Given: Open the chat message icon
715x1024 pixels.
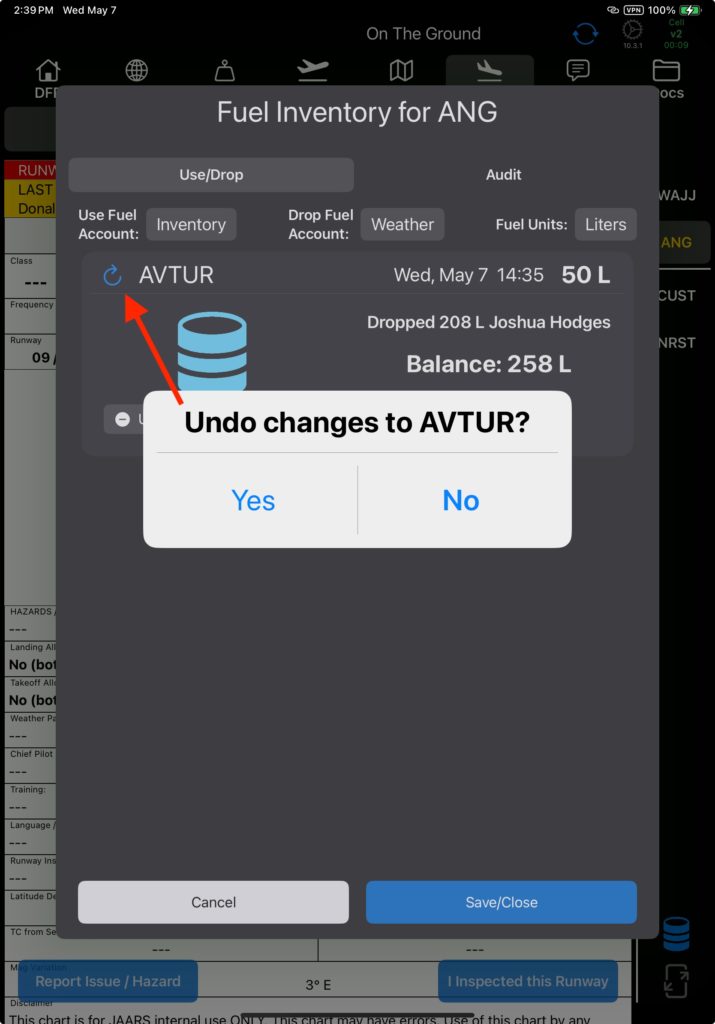Looking at the screenshot, I should [578, 71].
